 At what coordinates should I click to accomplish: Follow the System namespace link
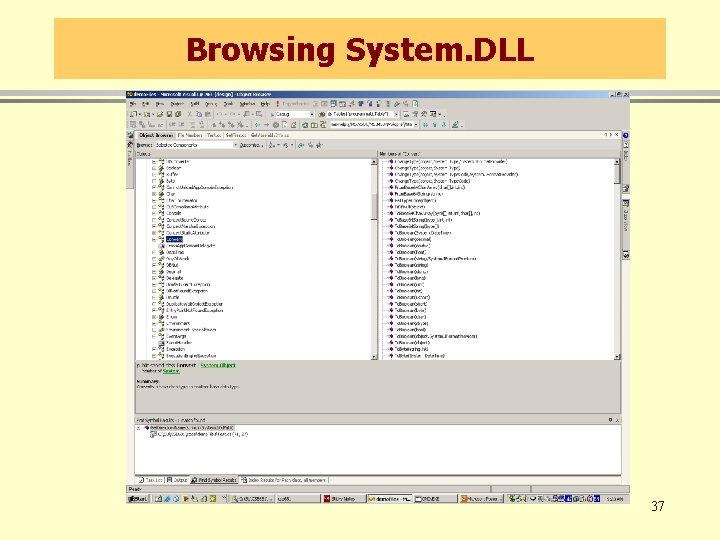tap(171, 371)
